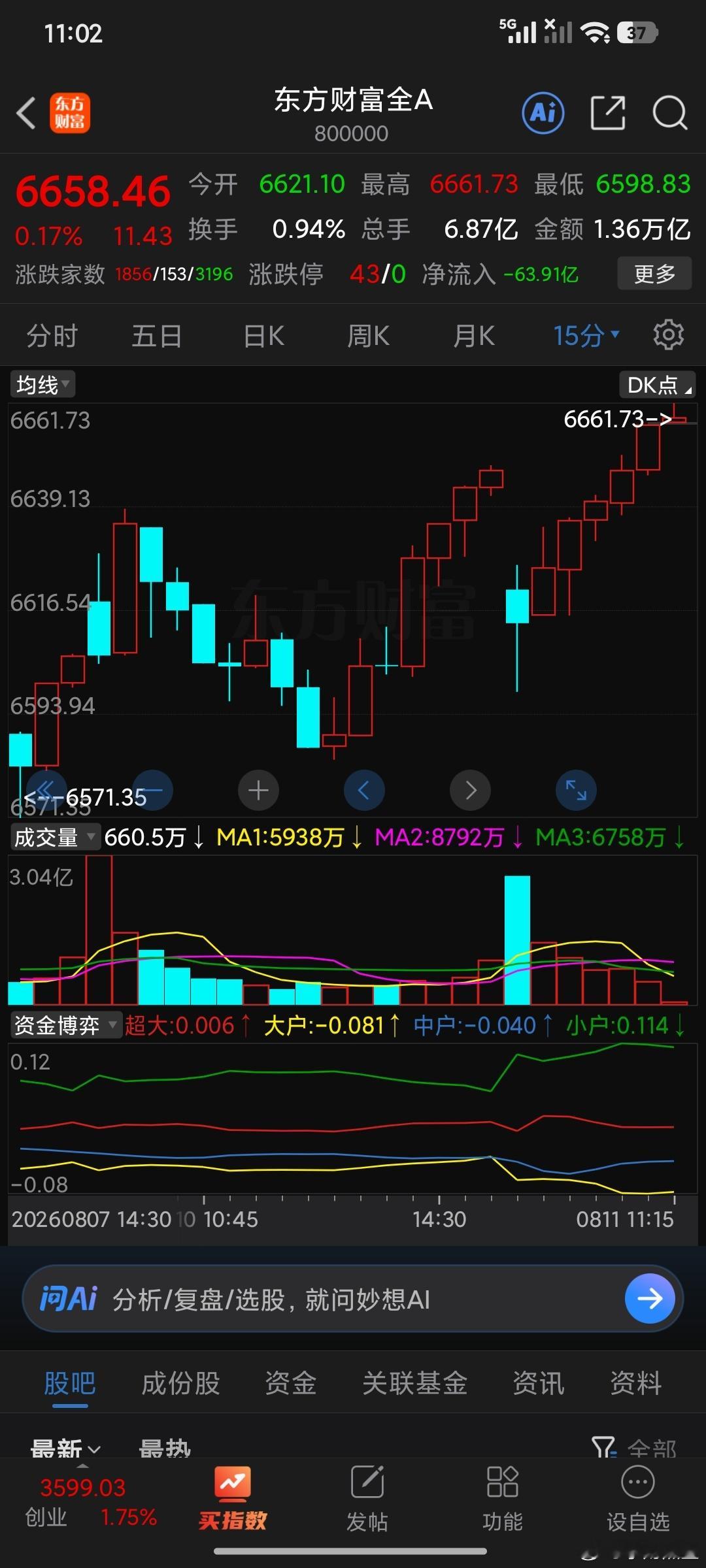
Task: Tap the 设自选 ellipsis icon
Action: [638, 1482]
